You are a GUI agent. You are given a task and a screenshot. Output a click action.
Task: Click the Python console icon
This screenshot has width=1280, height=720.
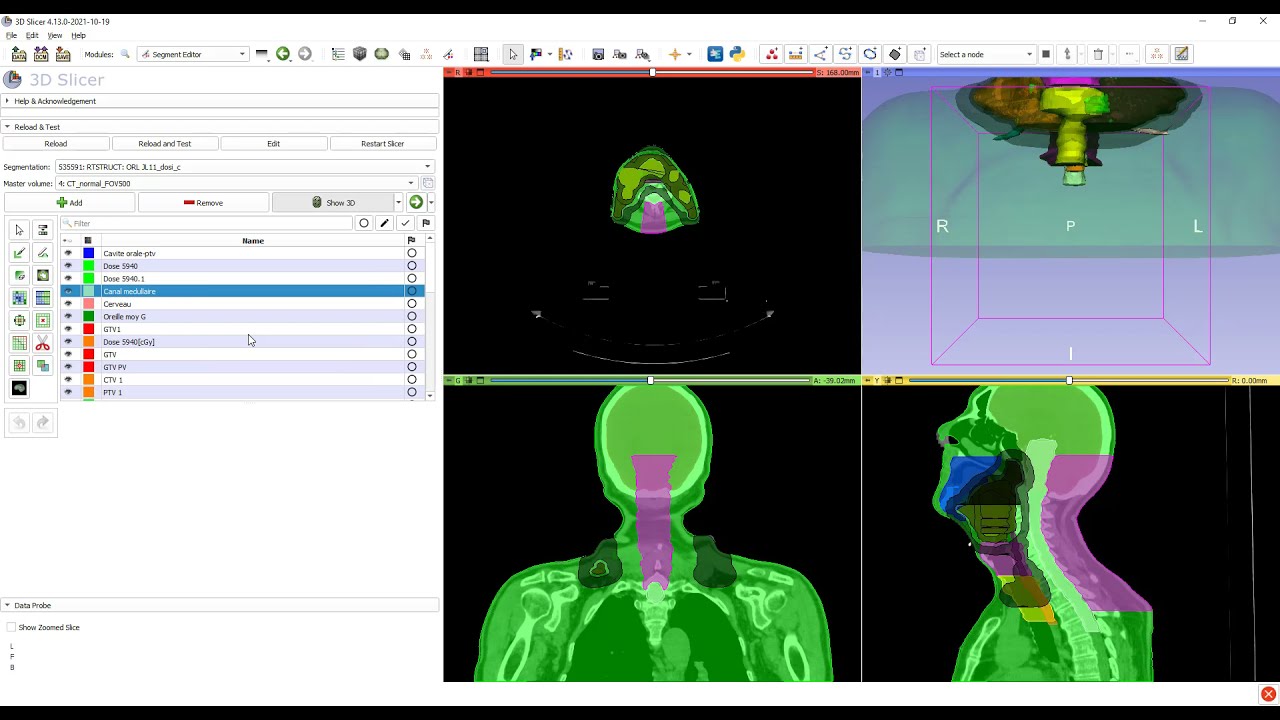tap(737, 54)
